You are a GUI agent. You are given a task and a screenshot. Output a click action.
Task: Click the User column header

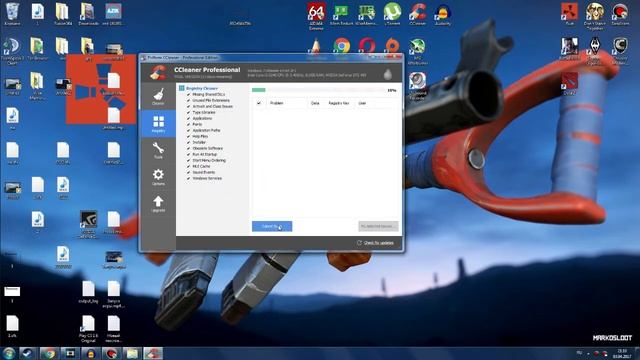(x=362, y=103)
